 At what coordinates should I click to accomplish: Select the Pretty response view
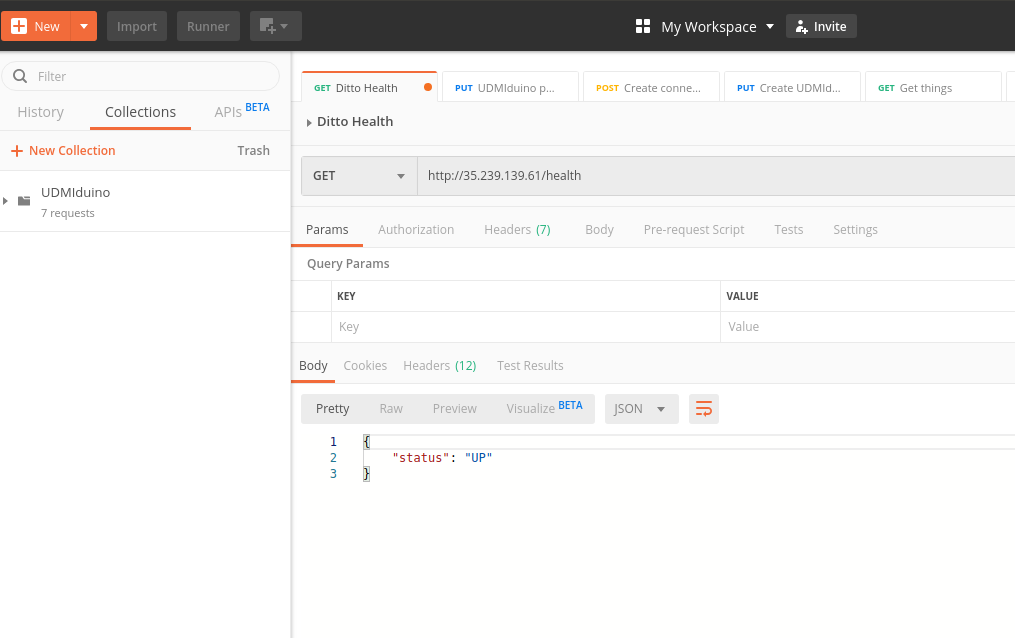333,409
